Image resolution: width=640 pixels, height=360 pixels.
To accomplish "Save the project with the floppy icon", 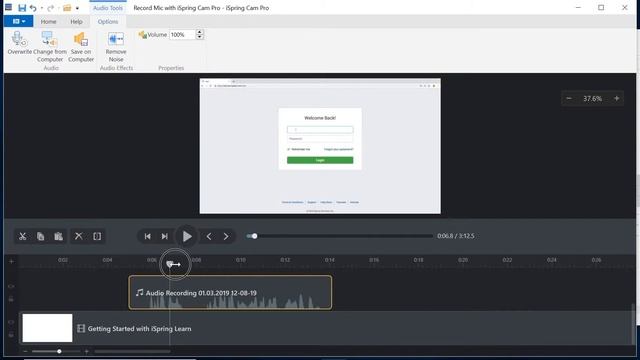I will (22, 8).
